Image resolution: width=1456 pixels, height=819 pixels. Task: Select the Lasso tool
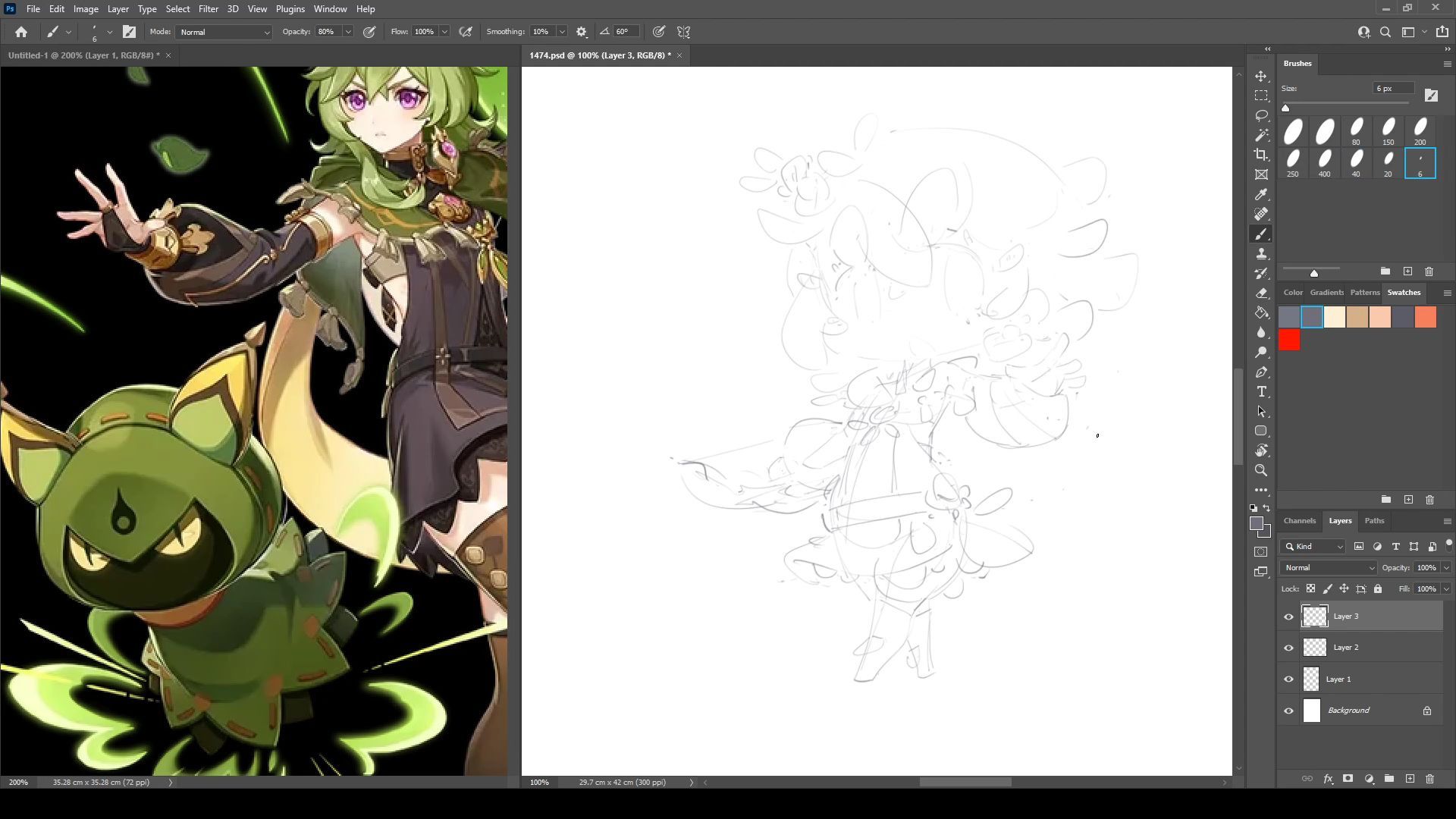coord(1261,116)
